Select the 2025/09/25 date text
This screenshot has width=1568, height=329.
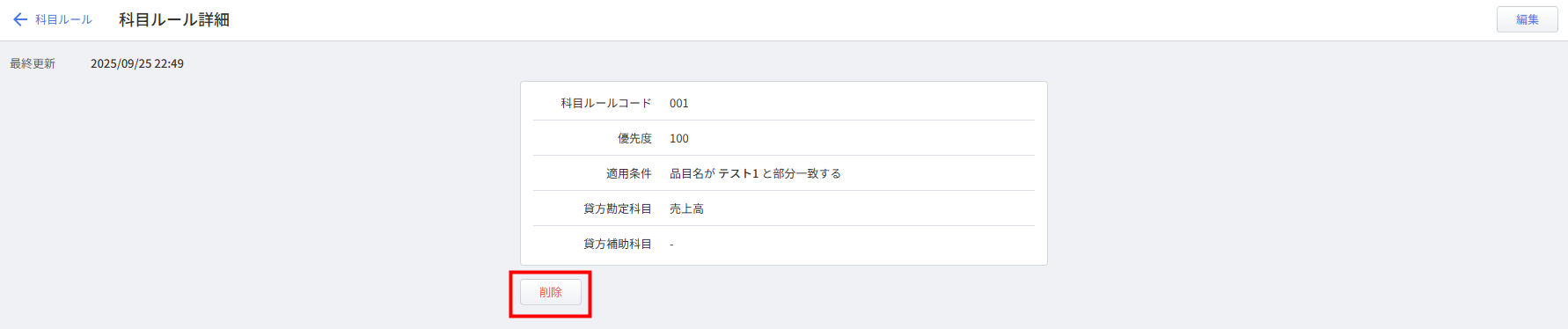[x=121, y=63]
